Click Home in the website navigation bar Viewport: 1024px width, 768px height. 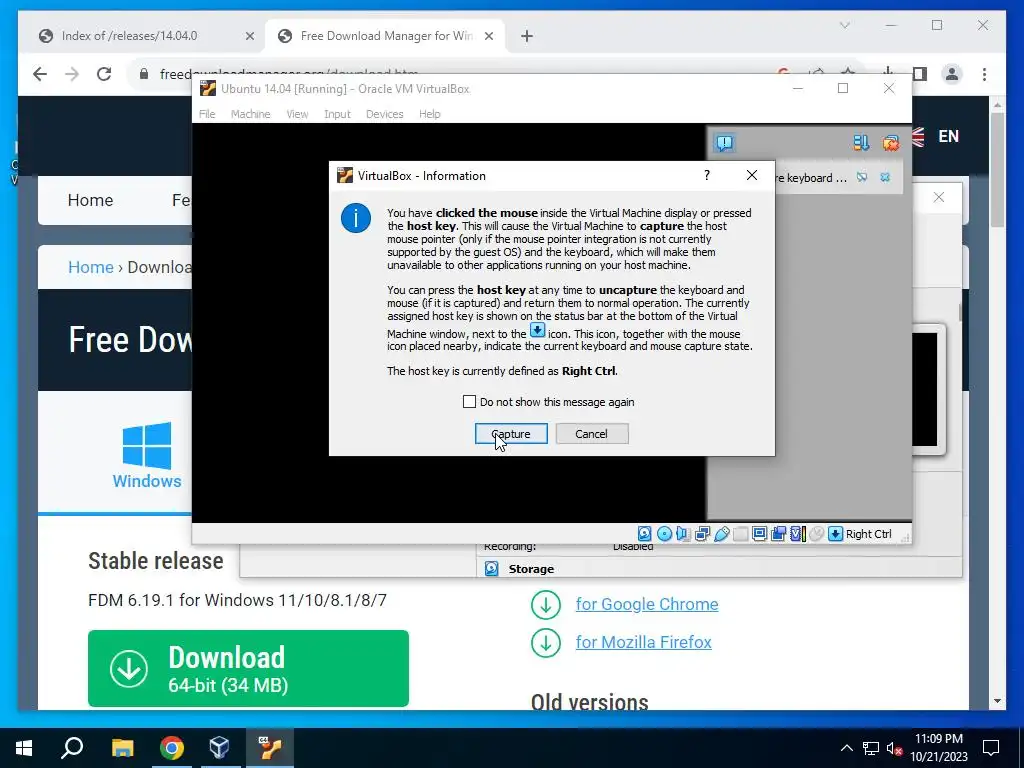coord(90,200)
